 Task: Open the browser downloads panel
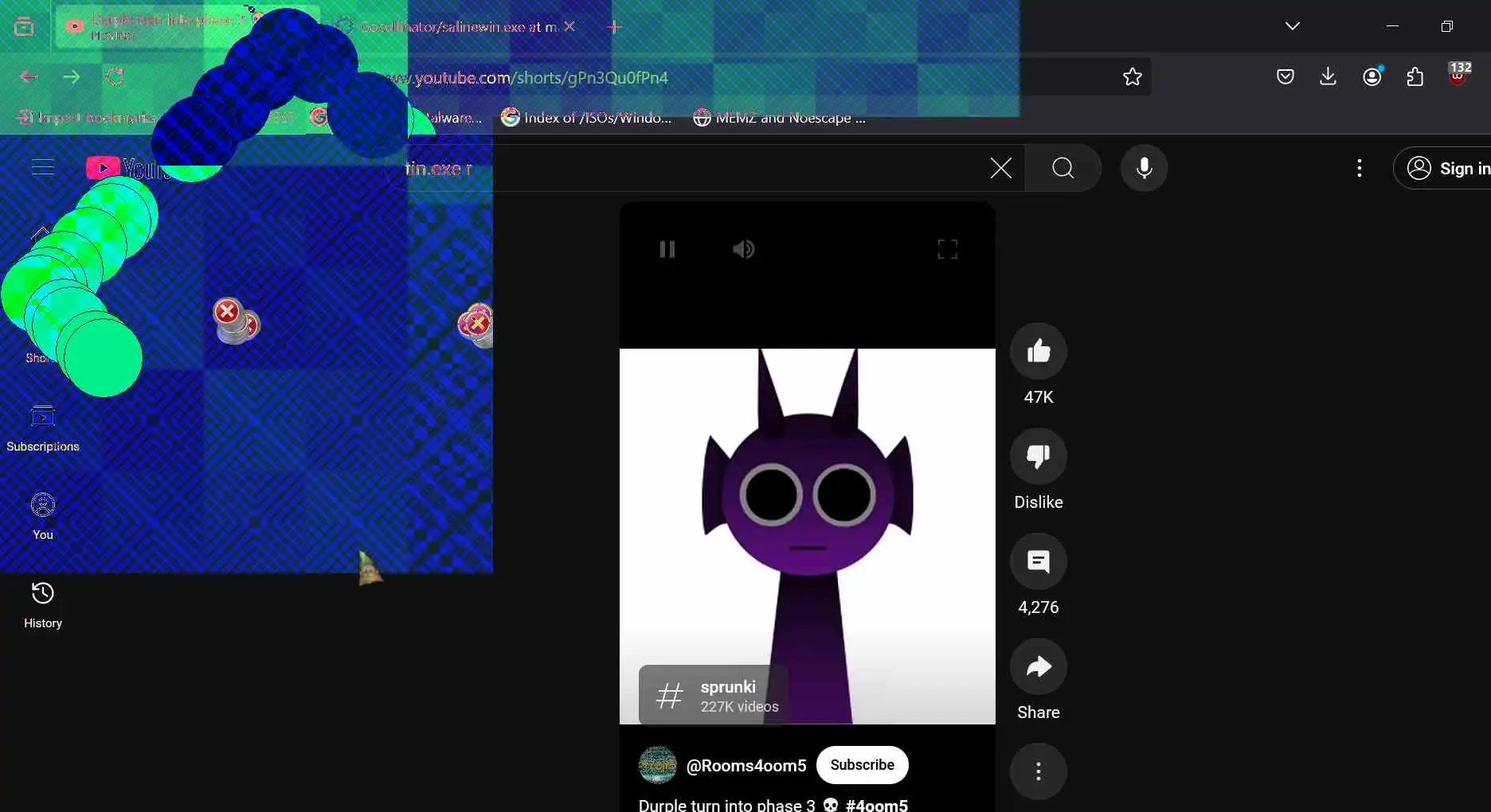click(1328, 76)
